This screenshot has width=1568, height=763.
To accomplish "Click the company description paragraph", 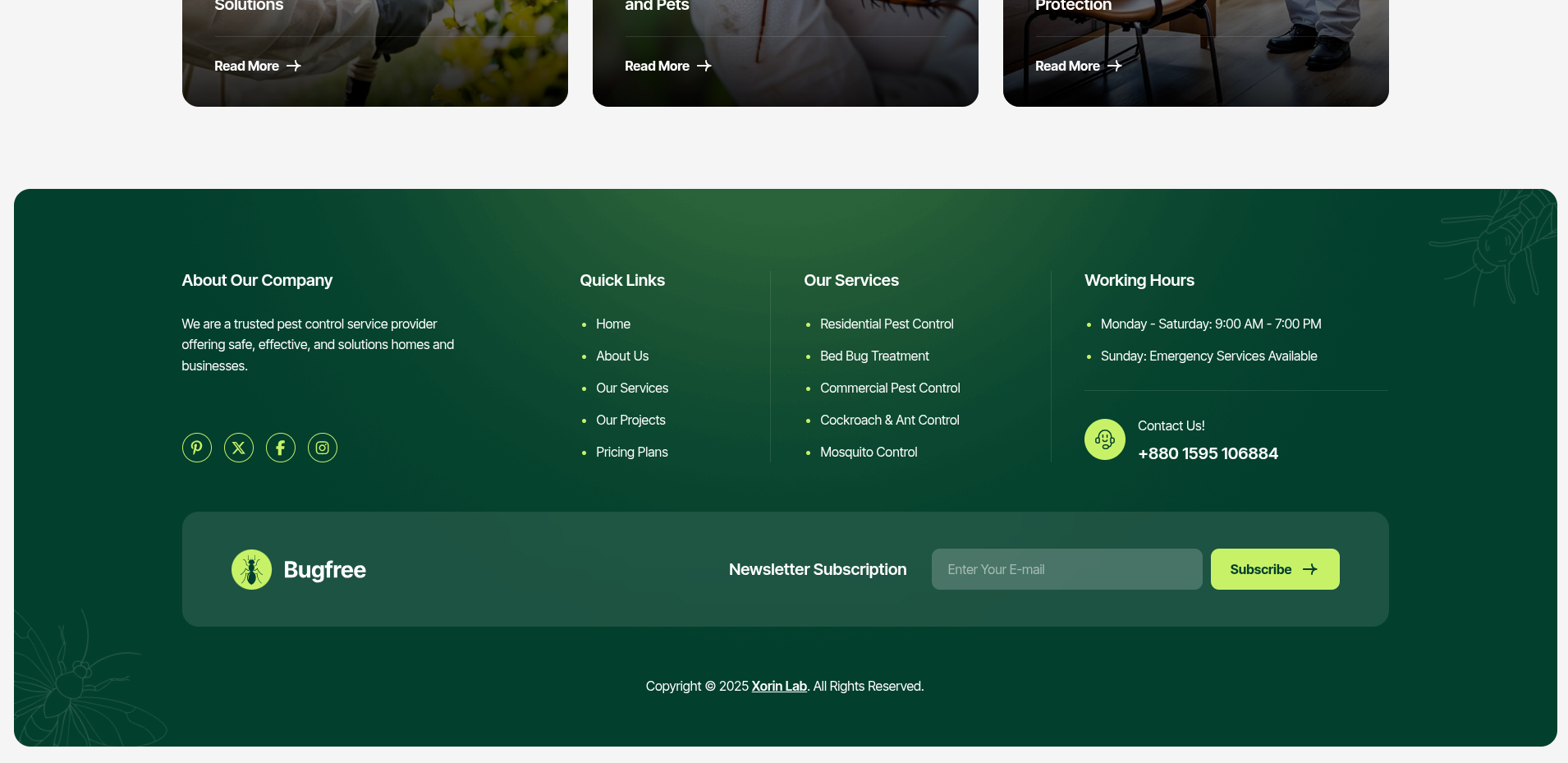I will click(x=318, y=345).
